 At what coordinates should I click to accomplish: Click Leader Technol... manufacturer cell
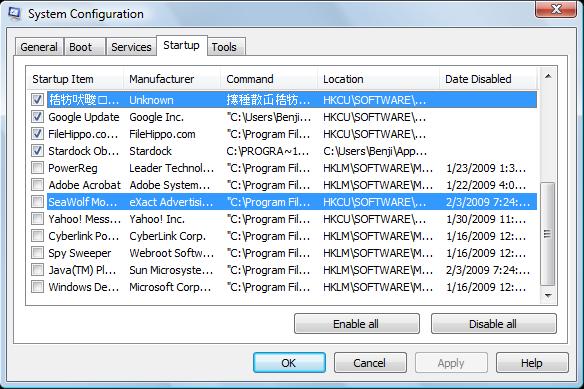[x=172, y=168]
